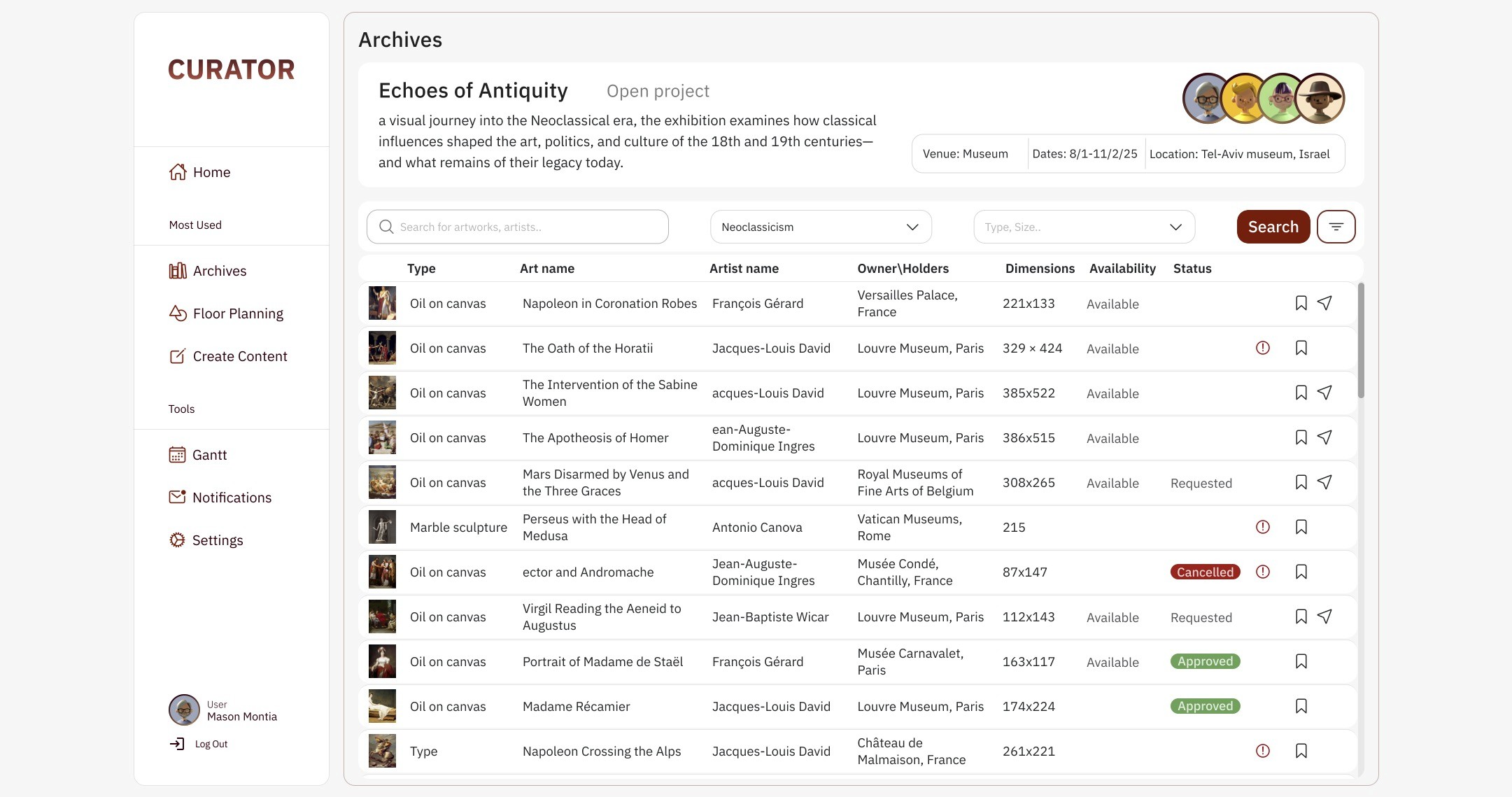
Task: Go to Home in sidebar
Action: 199,172
